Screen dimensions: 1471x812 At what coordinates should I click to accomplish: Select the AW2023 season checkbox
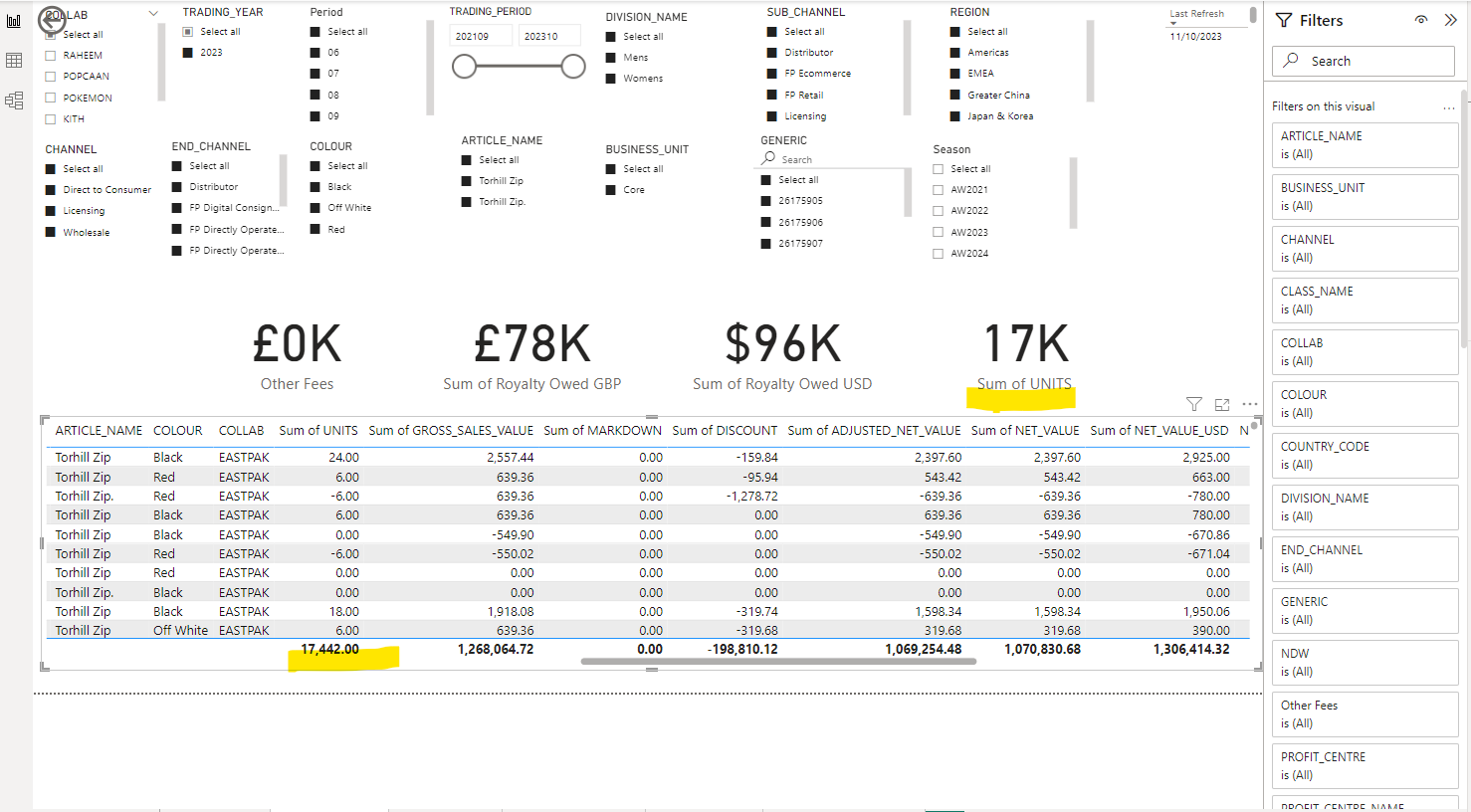tap(939, 233)
